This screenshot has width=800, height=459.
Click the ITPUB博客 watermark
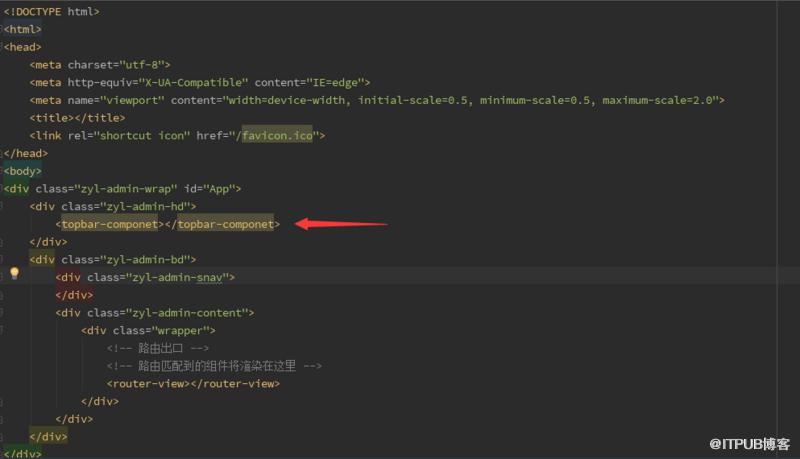pyautogui.click(x=749, y=444)
